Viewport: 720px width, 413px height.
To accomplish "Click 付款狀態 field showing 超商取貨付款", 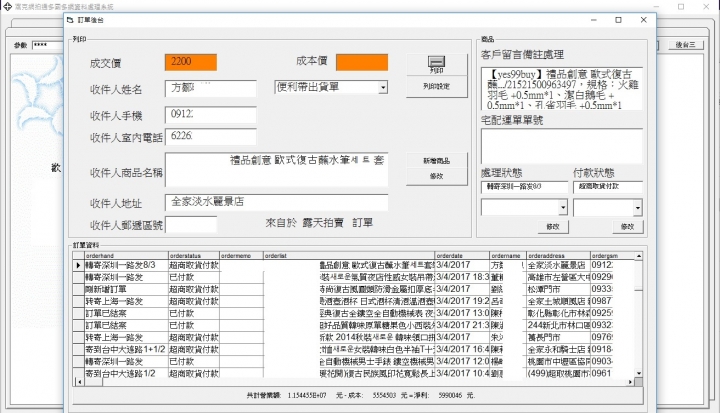I will click(x=608, y=187).
